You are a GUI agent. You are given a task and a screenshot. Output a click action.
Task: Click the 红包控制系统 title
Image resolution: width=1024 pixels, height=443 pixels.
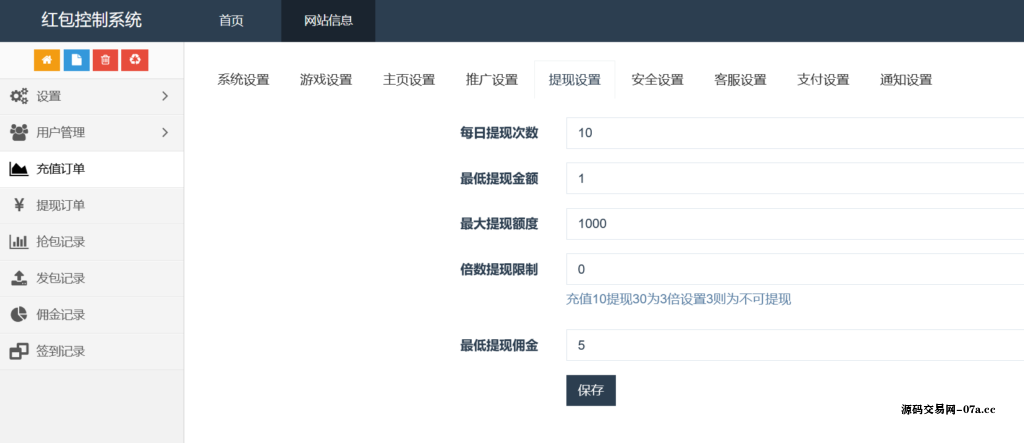tap(91, 20)
